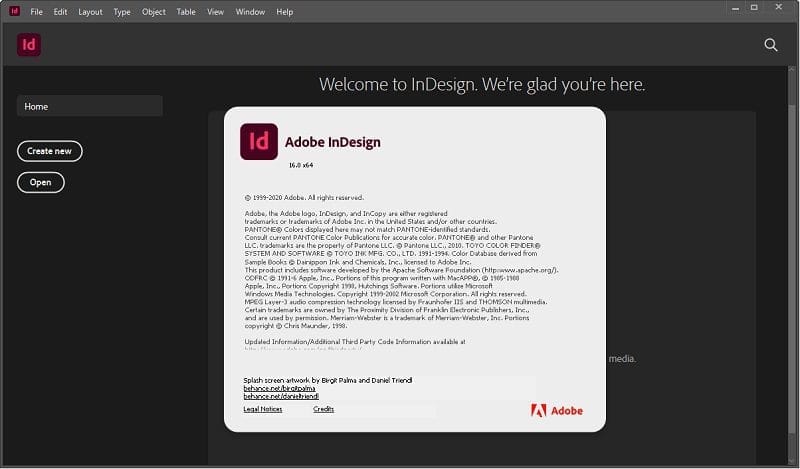This screenshot has width=800, height=469.
Task: Open the behance.net/birgitpalma link
Action: click(279, 388)
